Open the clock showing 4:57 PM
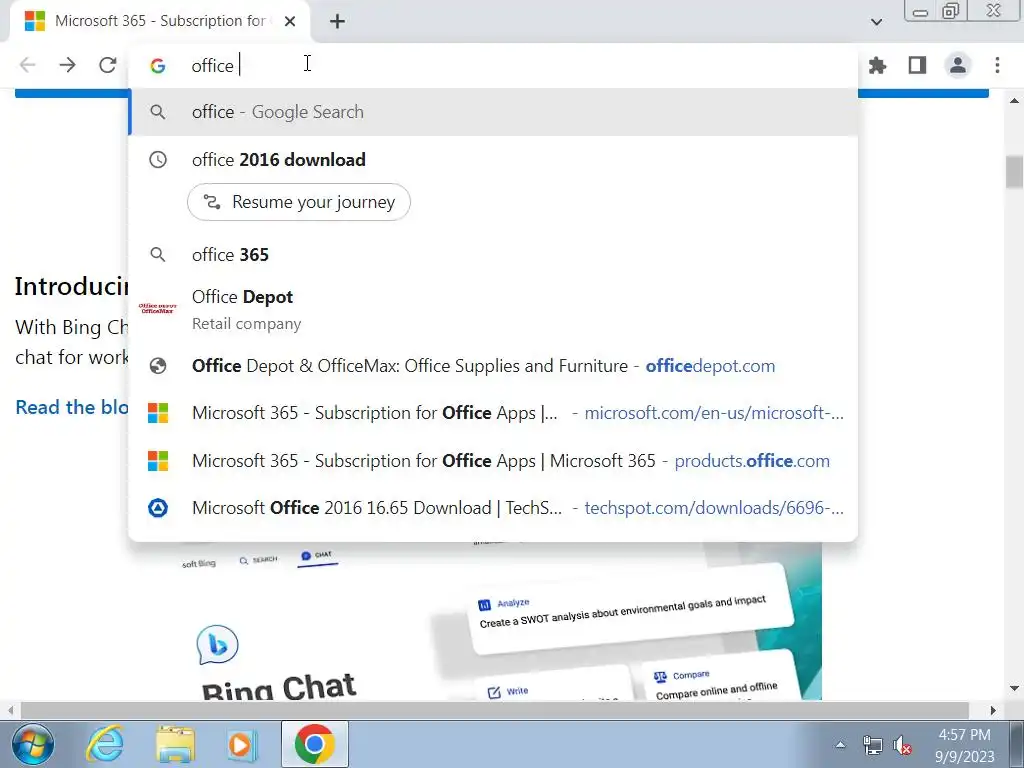This screenshot has width=1024, height=768. [965, 745]
